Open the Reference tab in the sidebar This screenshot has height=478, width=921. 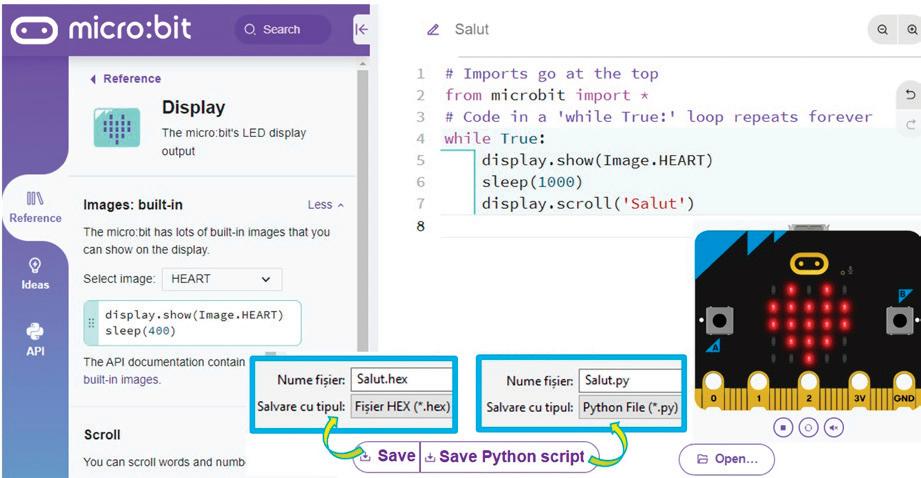tap(35, 207)
